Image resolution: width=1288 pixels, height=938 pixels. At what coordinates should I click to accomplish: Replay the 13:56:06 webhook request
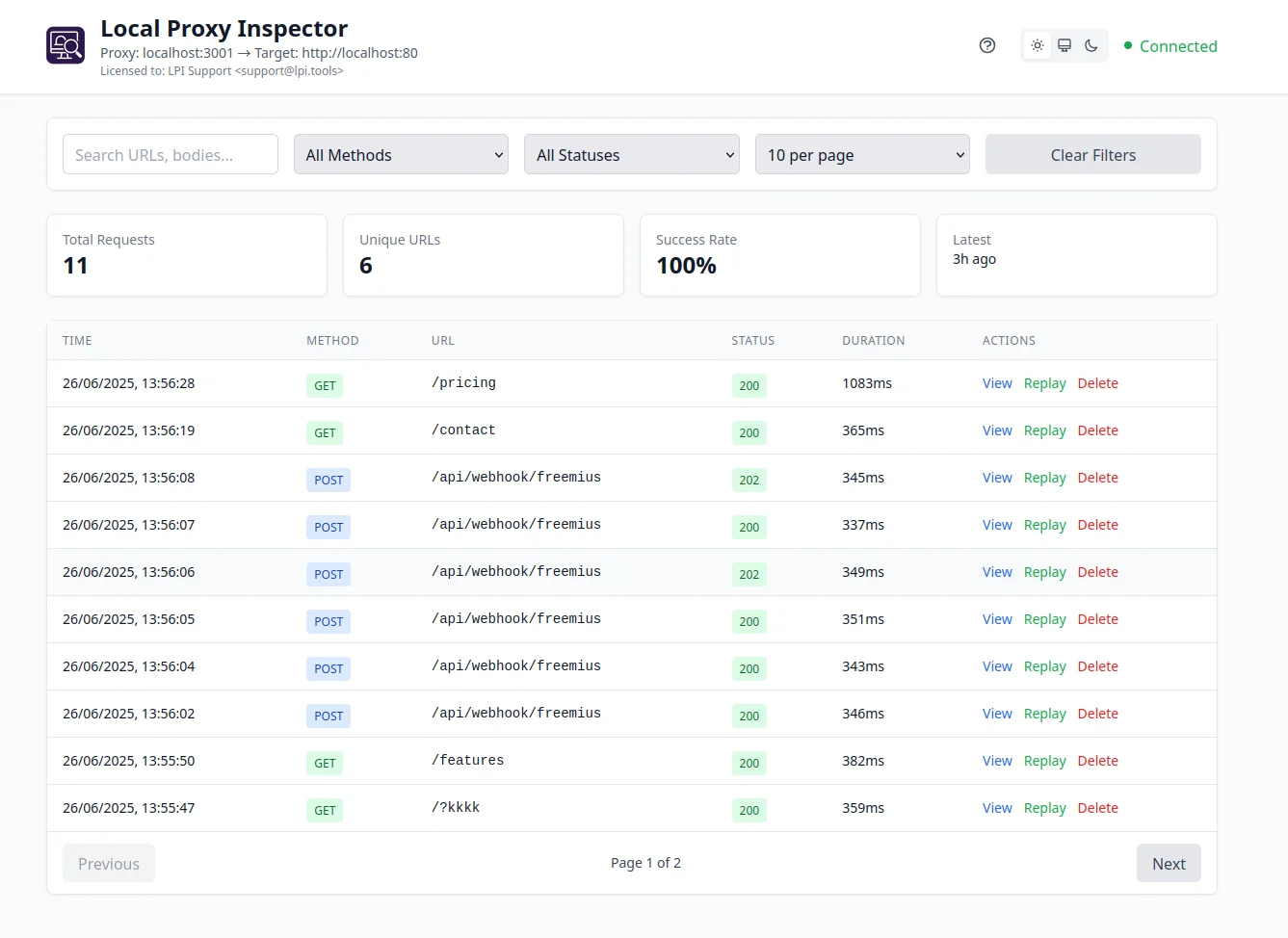pos(1044,572)
